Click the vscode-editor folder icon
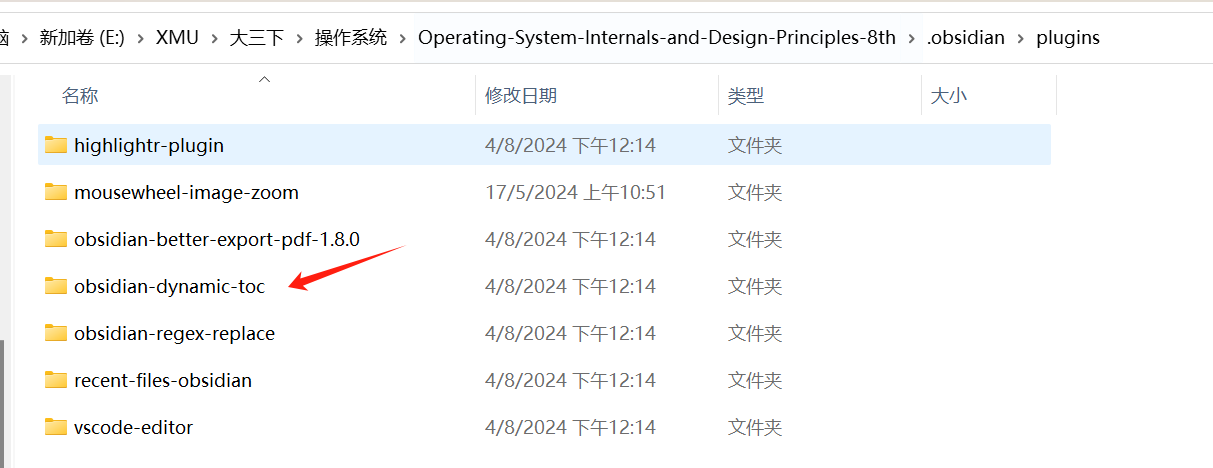The image size is (1213, 468). pyautogui.click(x=56, y=427)
